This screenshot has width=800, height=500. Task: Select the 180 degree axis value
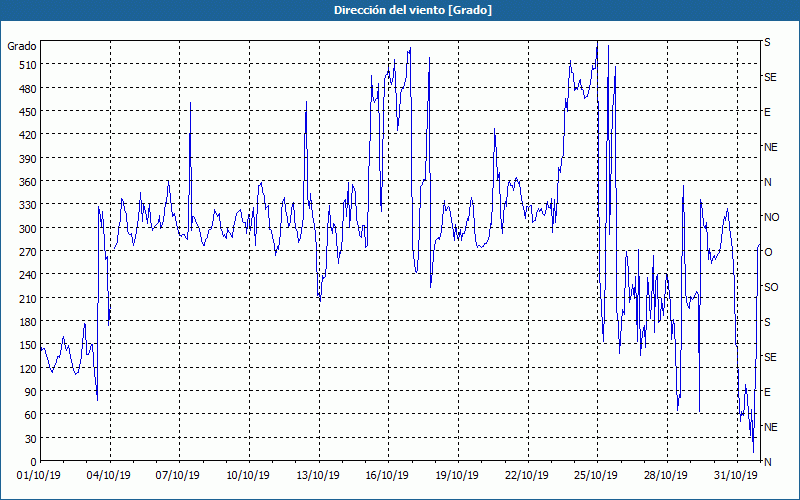(27, 322)
